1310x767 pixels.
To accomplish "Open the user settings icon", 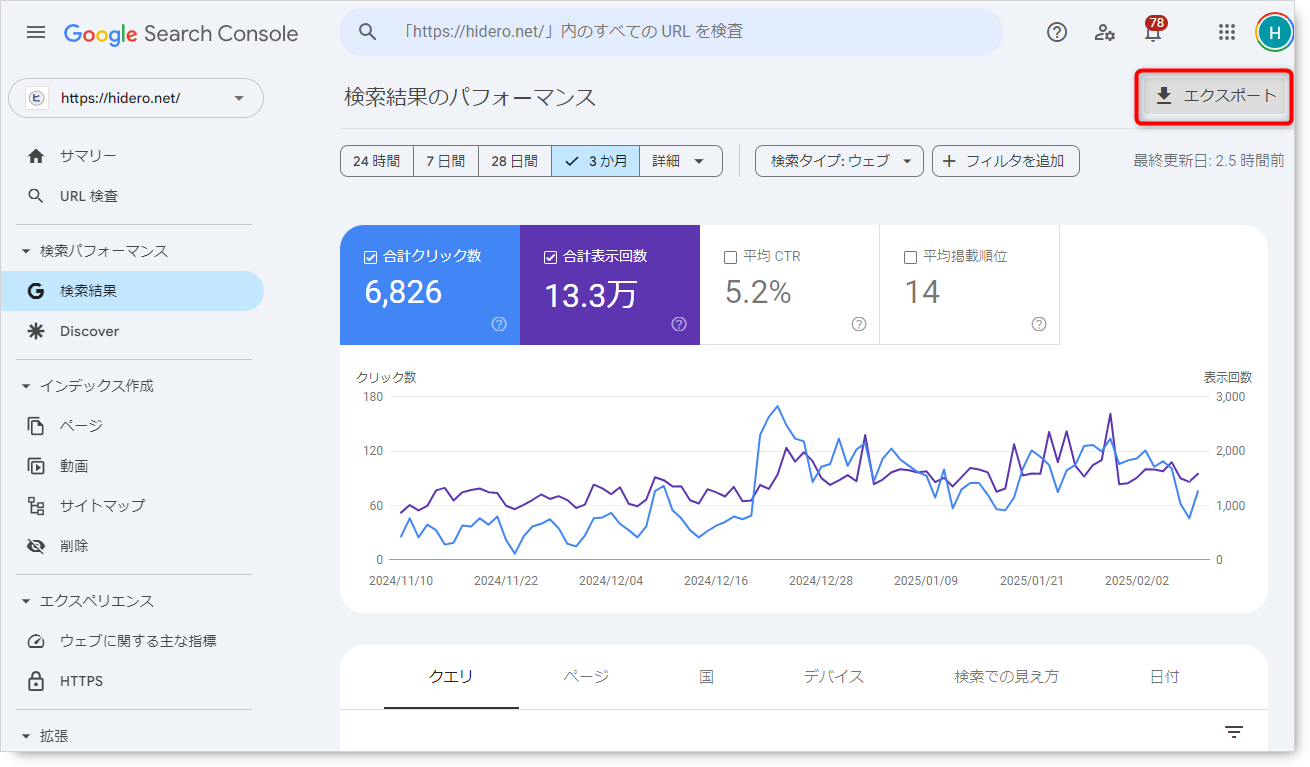I will click(1104, 33).
